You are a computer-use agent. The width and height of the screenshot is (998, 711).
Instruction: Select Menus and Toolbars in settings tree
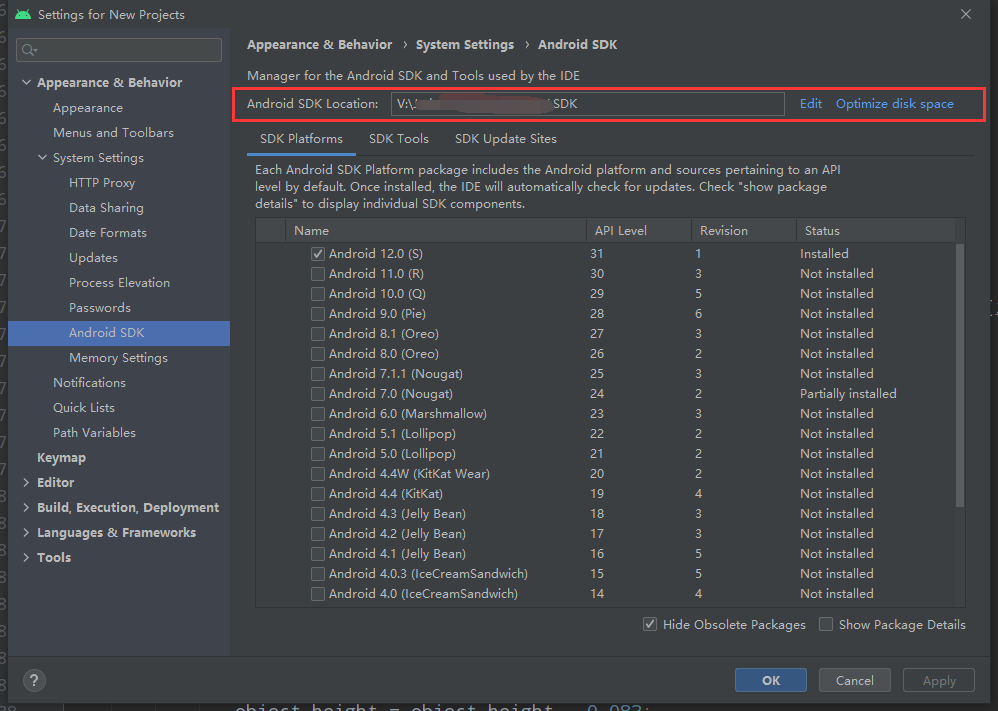[113, 132]
